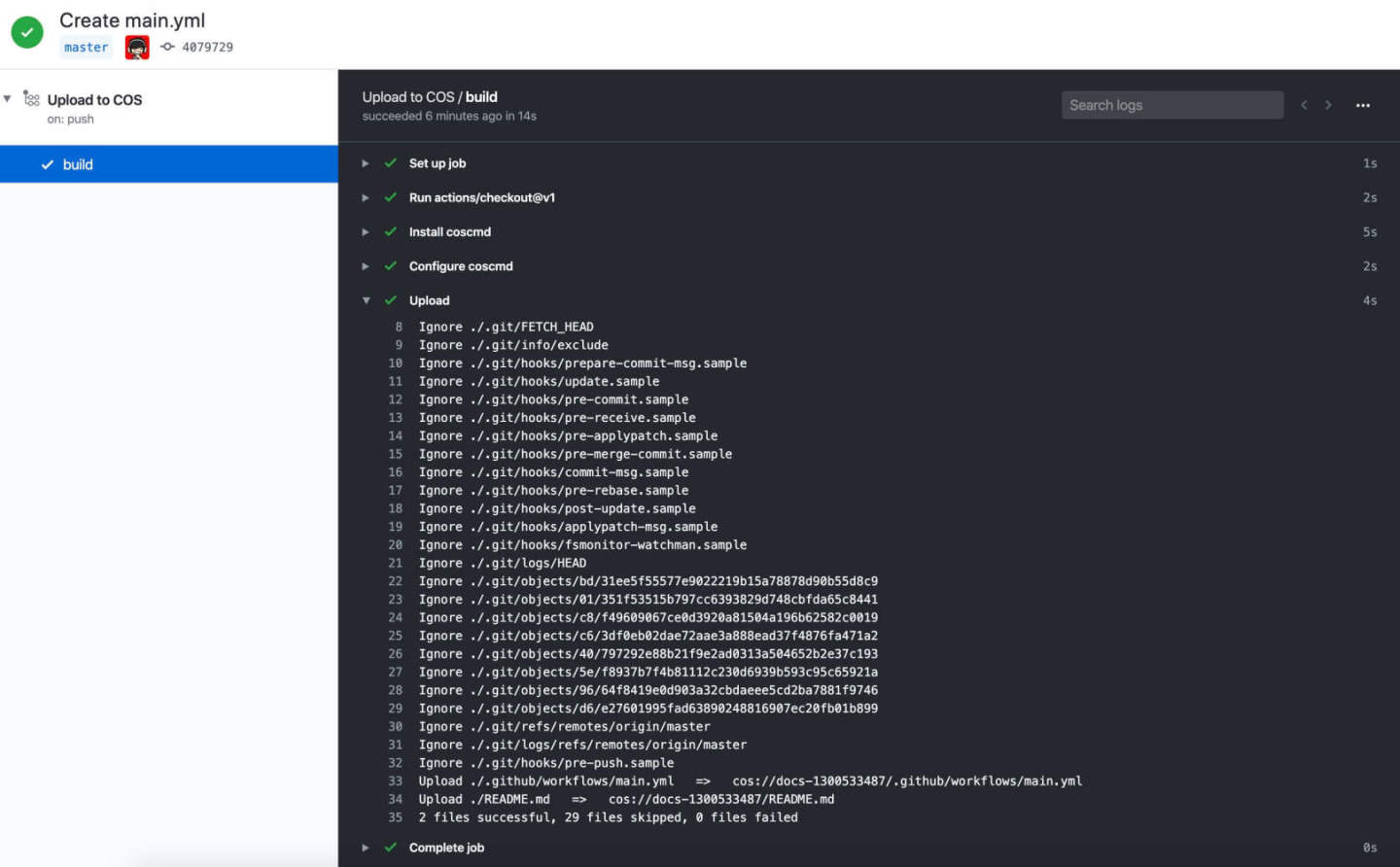Viewport: 1400px width, 867px height.
Task: Expand the Run actions/checkout@v1 step
Action: [x=367, y=197]
